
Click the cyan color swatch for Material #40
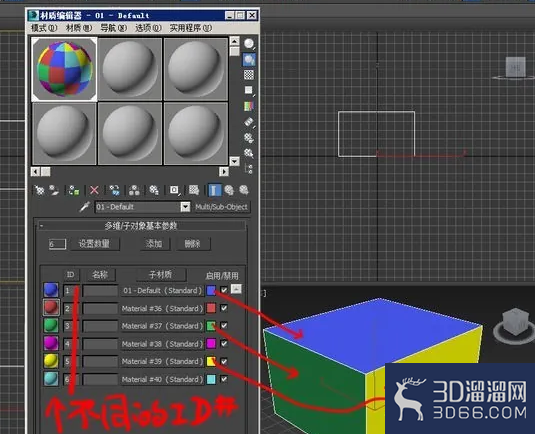click(211, 379)
